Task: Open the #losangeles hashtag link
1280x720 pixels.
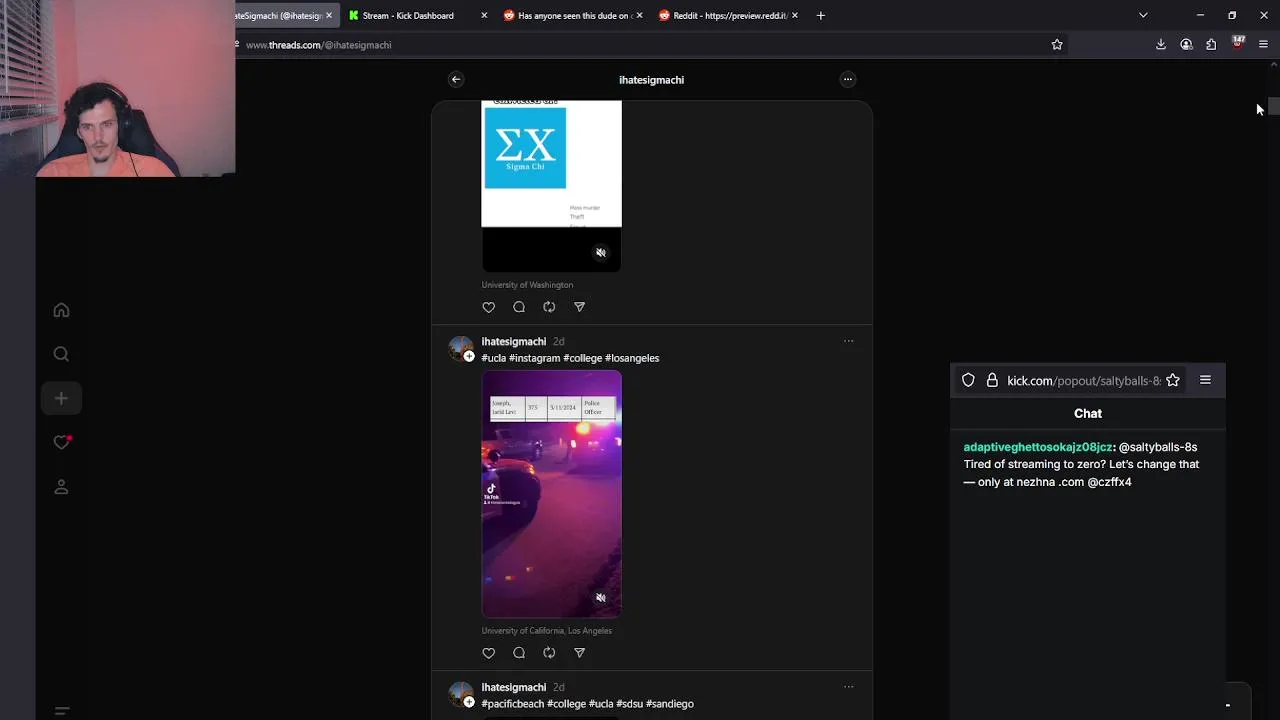Action: (x=632, y=358)
